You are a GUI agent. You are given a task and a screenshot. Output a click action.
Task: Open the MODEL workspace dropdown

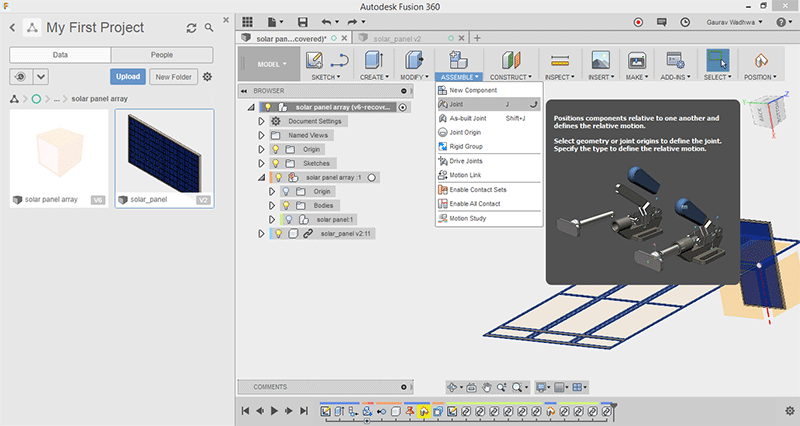point(270,63)
